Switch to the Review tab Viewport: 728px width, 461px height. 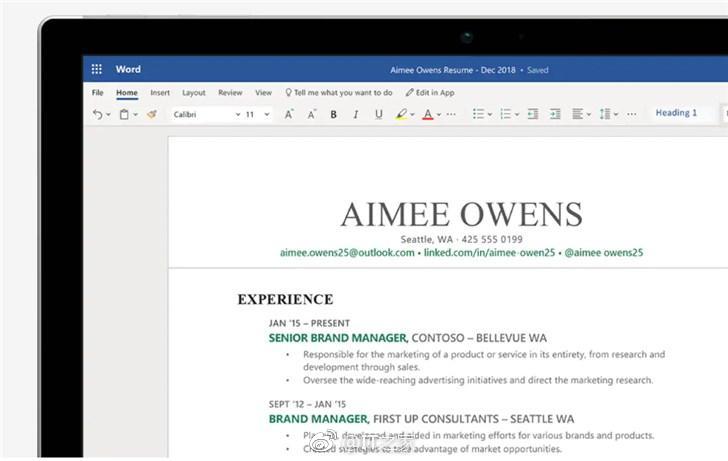[230, 92]
